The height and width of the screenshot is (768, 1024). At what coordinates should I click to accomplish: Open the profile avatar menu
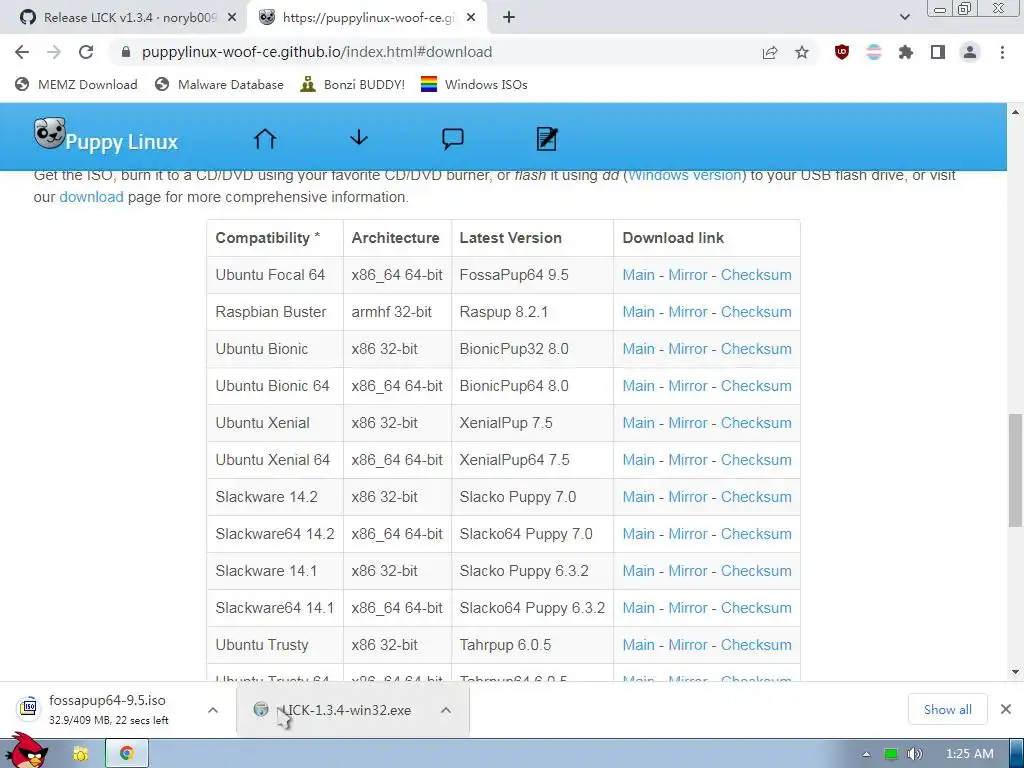click(970, 52)
